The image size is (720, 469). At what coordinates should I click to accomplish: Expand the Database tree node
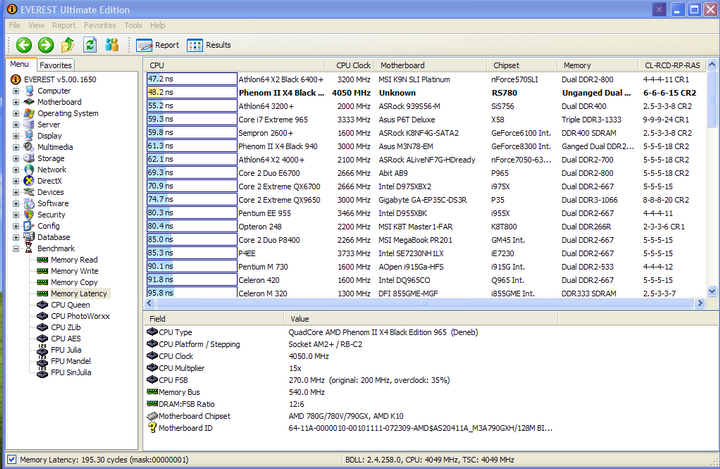point(16,237)
